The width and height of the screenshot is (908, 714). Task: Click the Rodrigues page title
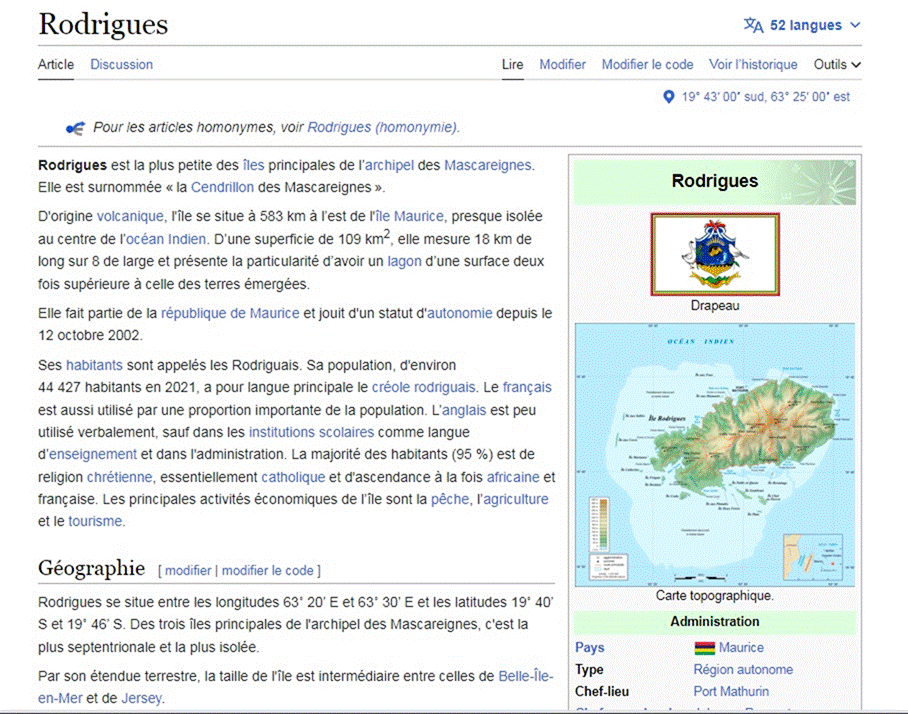point(103,24)
